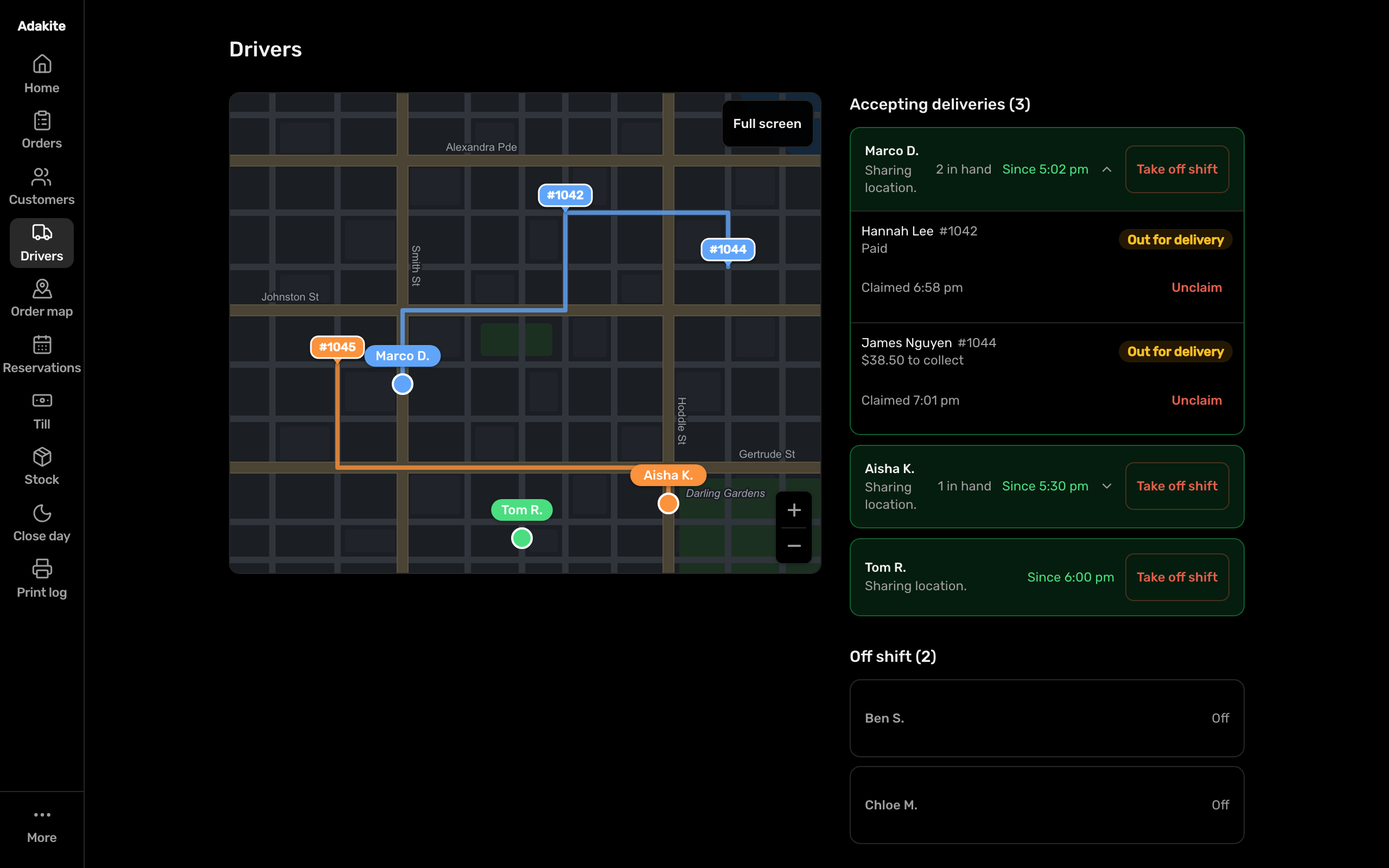Click the Aisha K. map label
Image resolution: width=1389 pixels, height=868 pixels.
668,475
